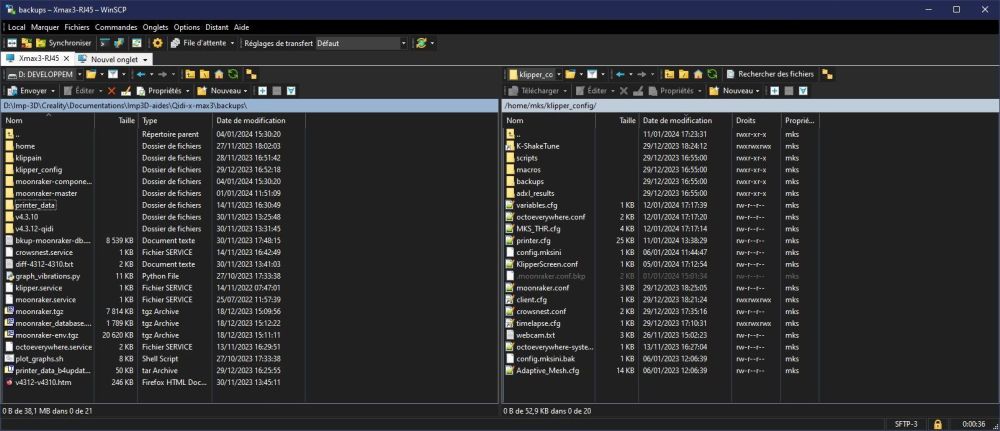Click the local panel filter icon
1000x431 pixels.
pos(112,75)
